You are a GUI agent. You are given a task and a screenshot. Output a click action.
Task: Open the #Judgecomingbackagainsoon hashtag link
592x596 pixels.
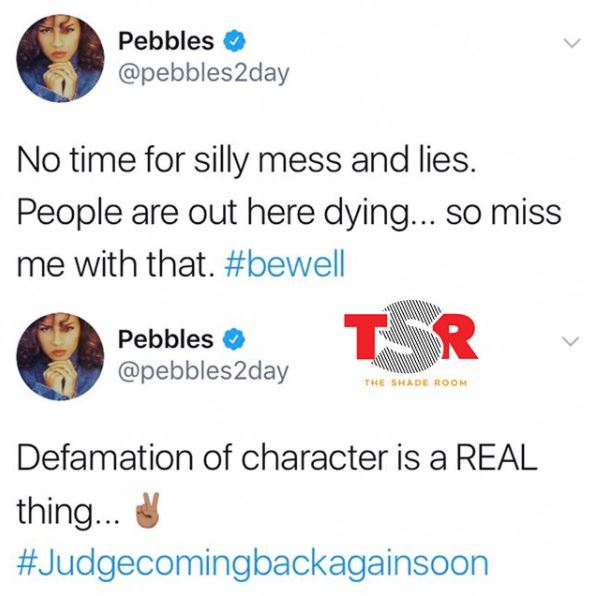[252, 563]
